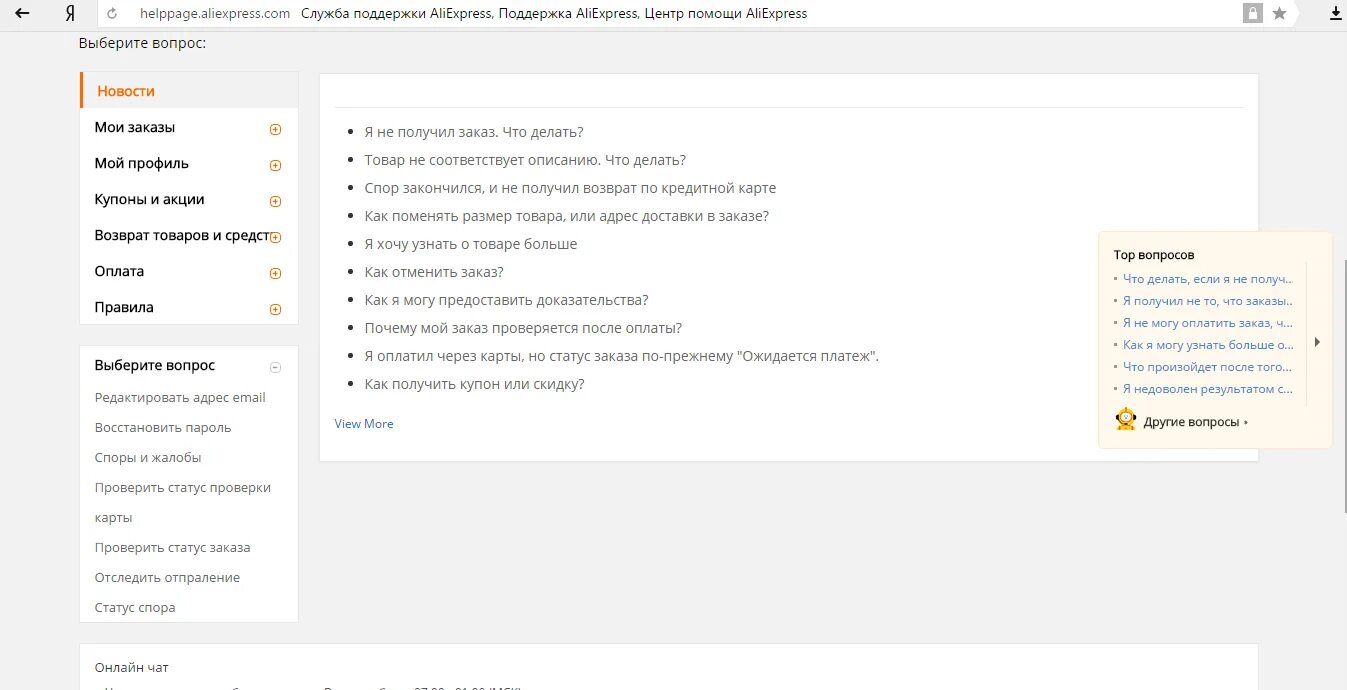Open Возврат товаров и средств item

(182, 235)
